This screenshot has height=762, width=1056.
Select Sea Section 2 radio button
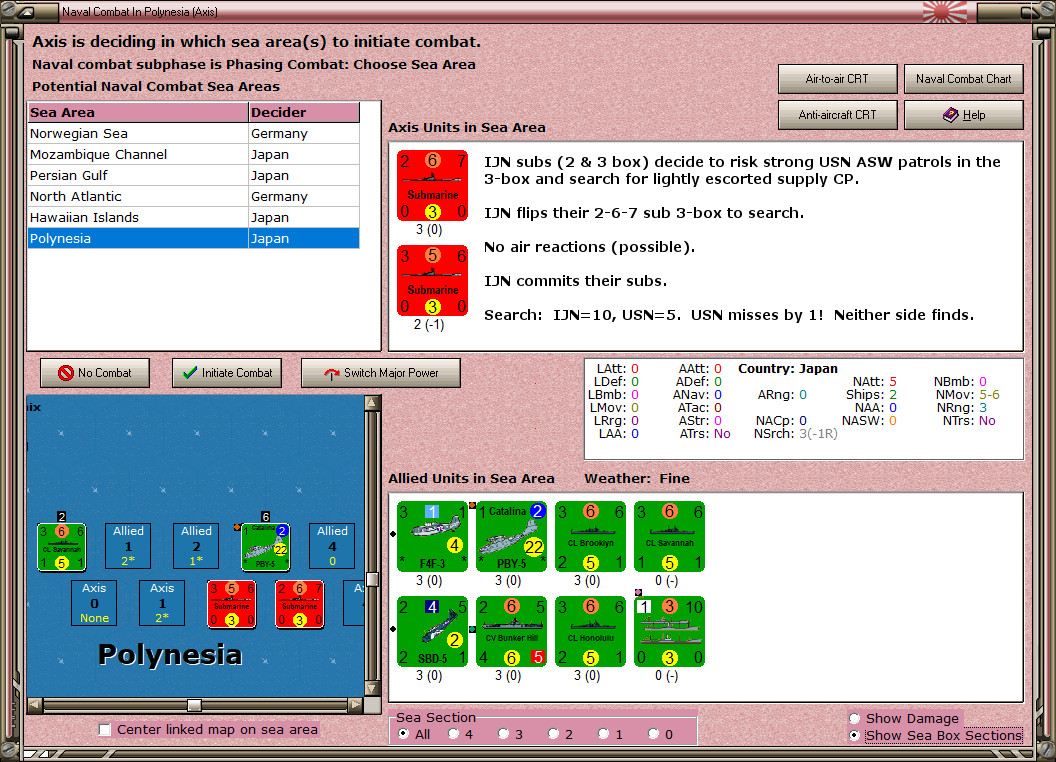click(553, 734)
